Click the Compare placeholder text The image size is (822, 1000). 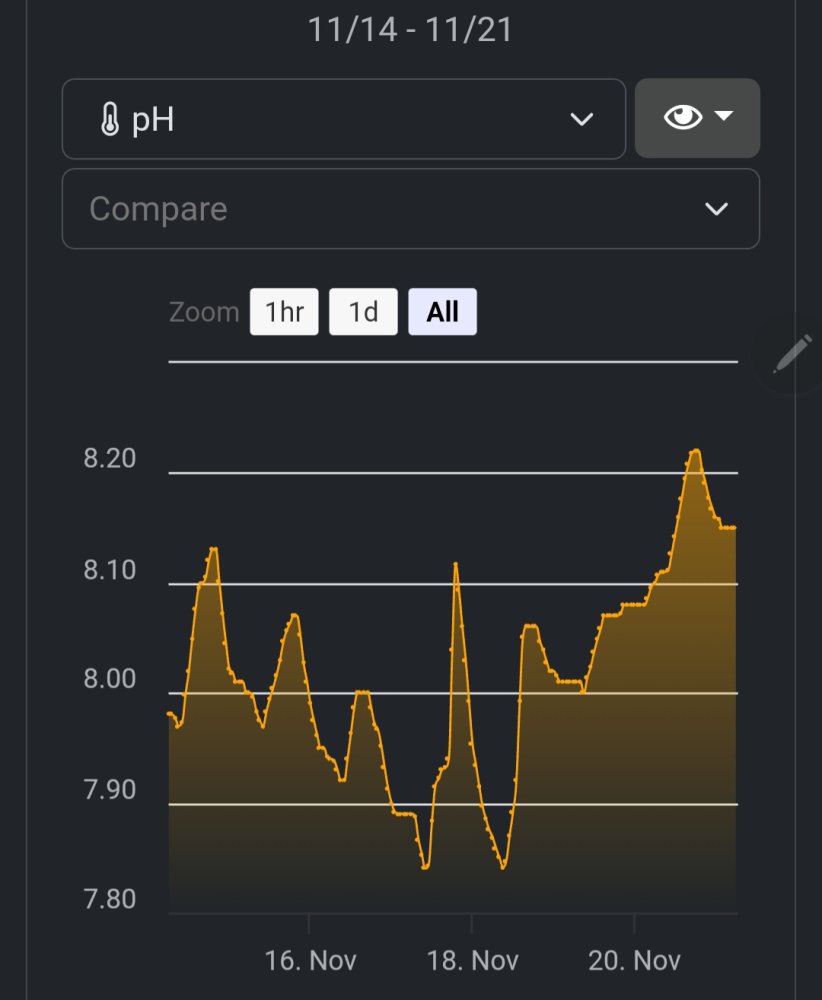coord(158,209)
